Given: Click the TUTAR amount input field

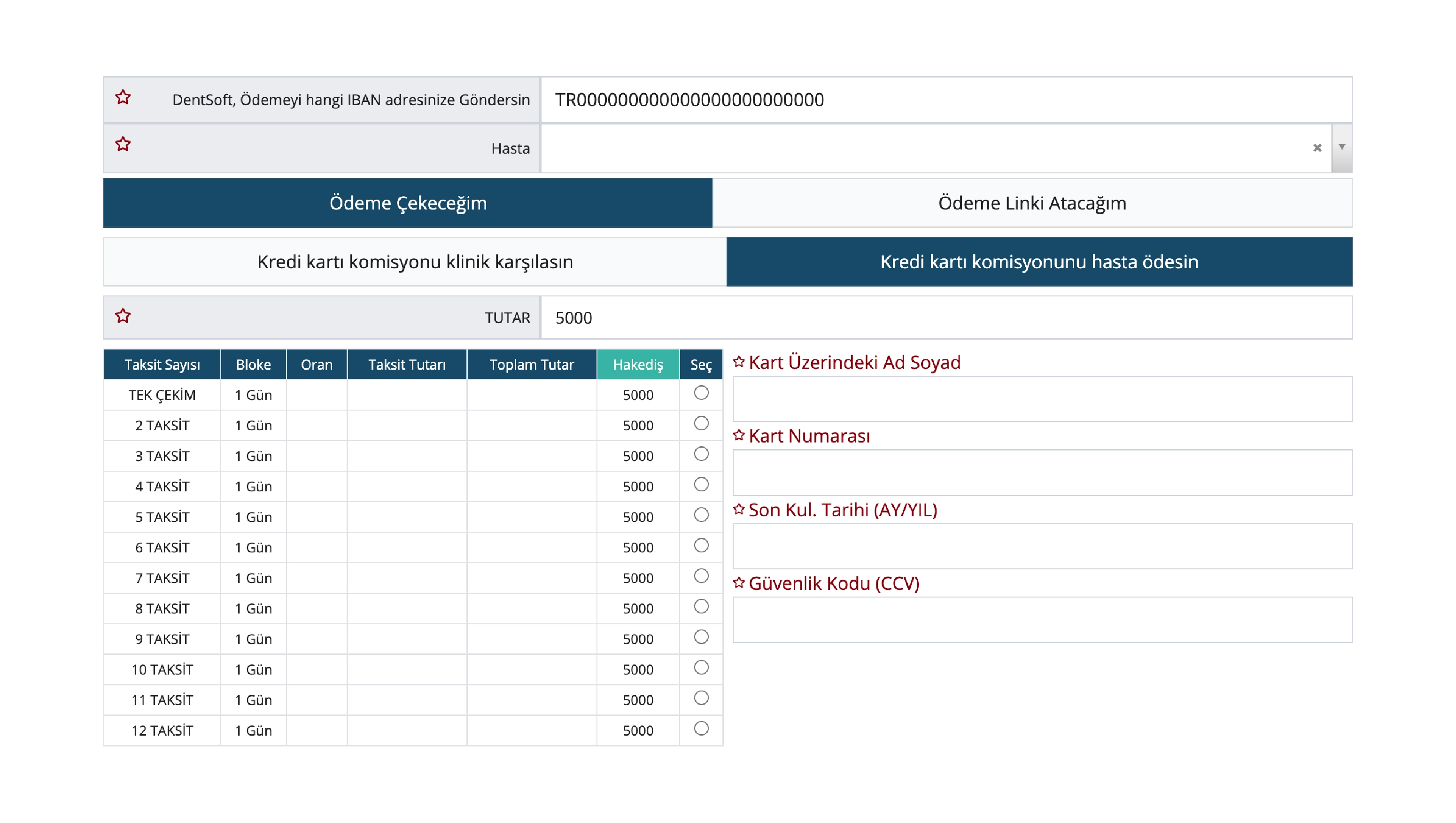Looking at the screenshot, I should coord(945,318).
